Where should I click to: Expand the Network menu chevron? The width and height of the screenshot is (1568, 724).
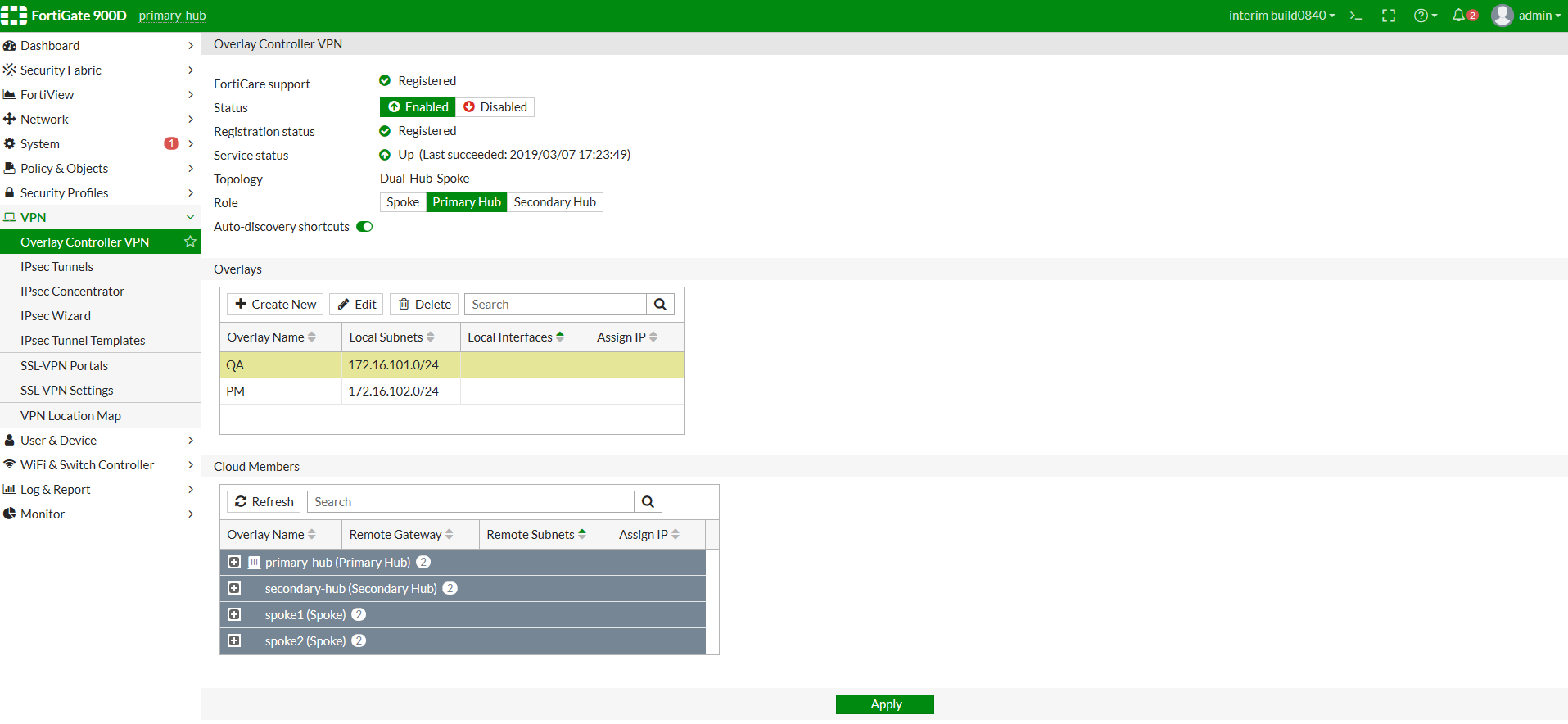point(190,120)
